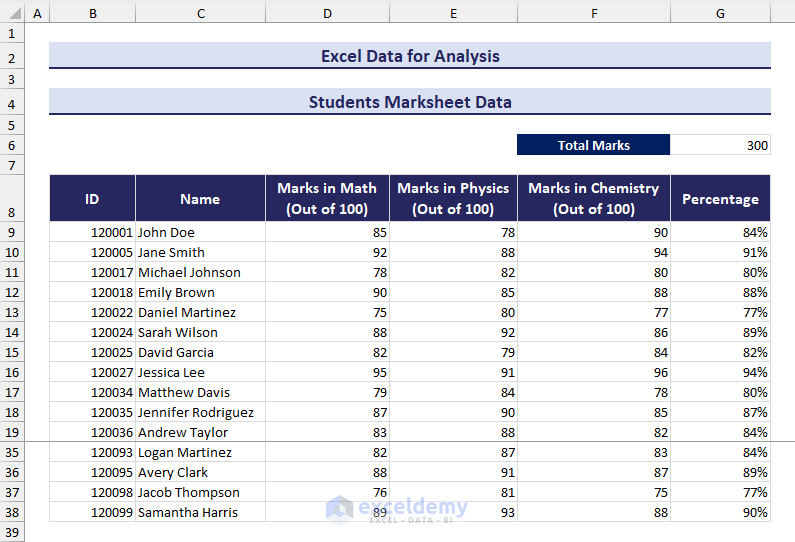Click Samantha Harris name cell
795x542 pixels.
(x=200, y=512)
